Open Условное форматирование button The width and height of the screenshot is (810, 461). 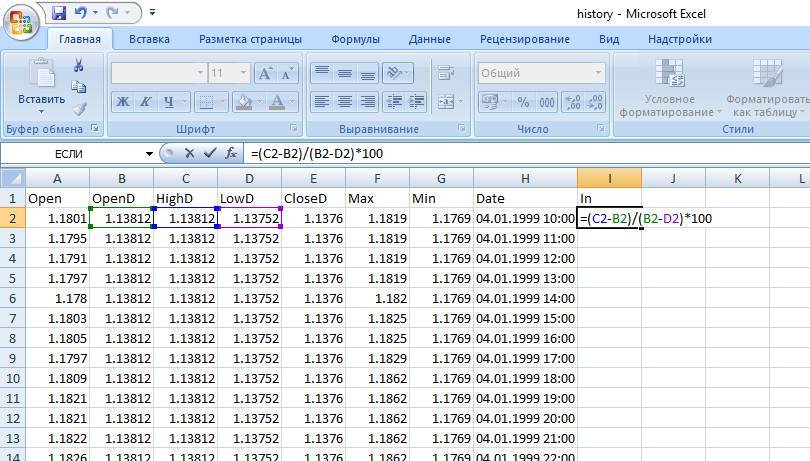click(x=669, y=87)
